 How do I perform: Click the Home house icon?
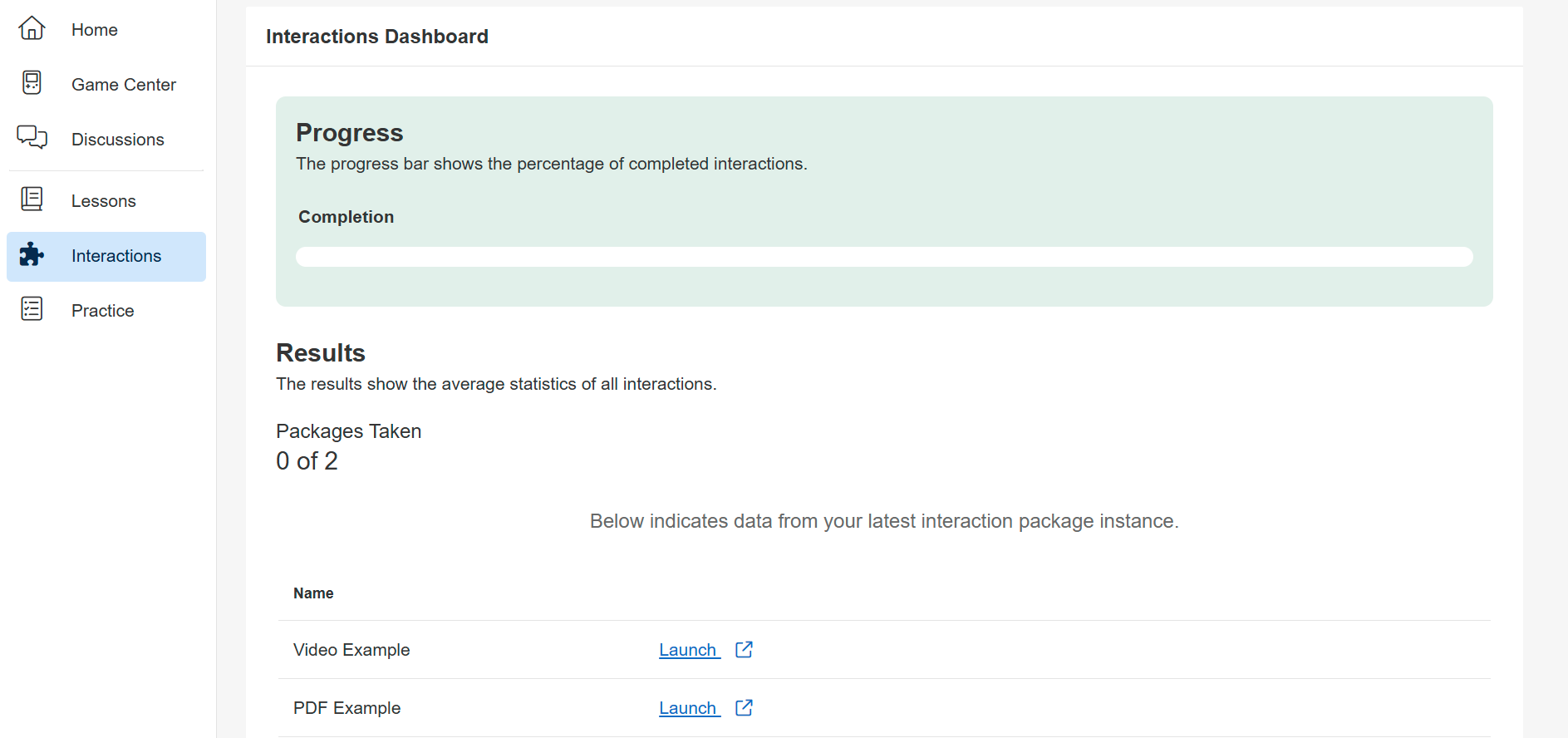(x=32, y=29)
